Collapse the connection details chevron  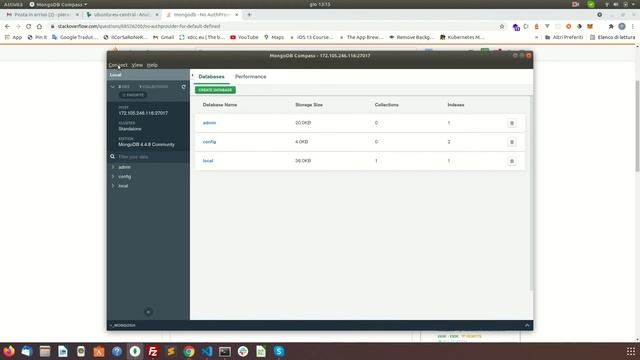pyautogui.click(x=113, y=87)
